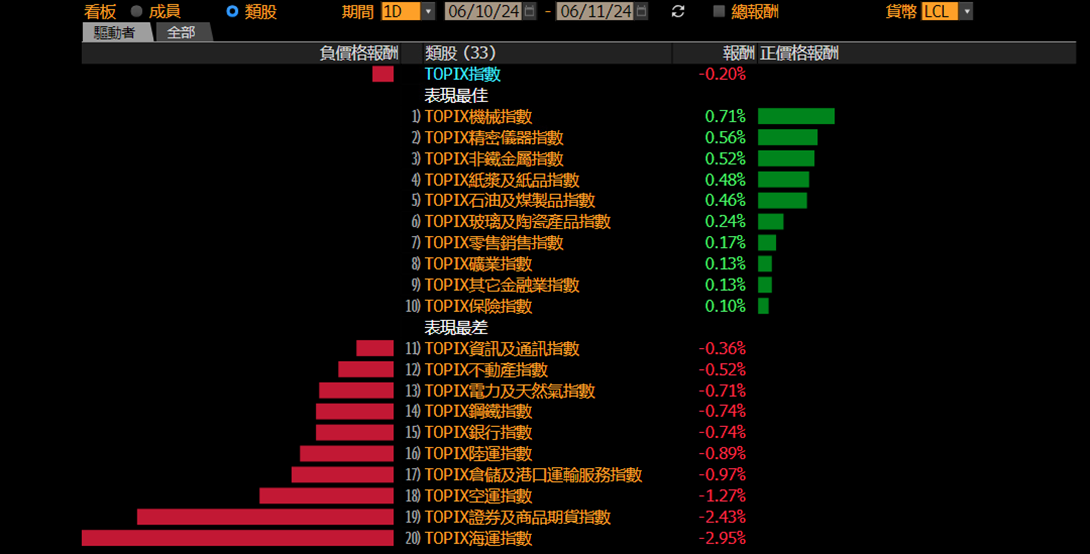Click the -1.27% return value

[x=722, y=496]
